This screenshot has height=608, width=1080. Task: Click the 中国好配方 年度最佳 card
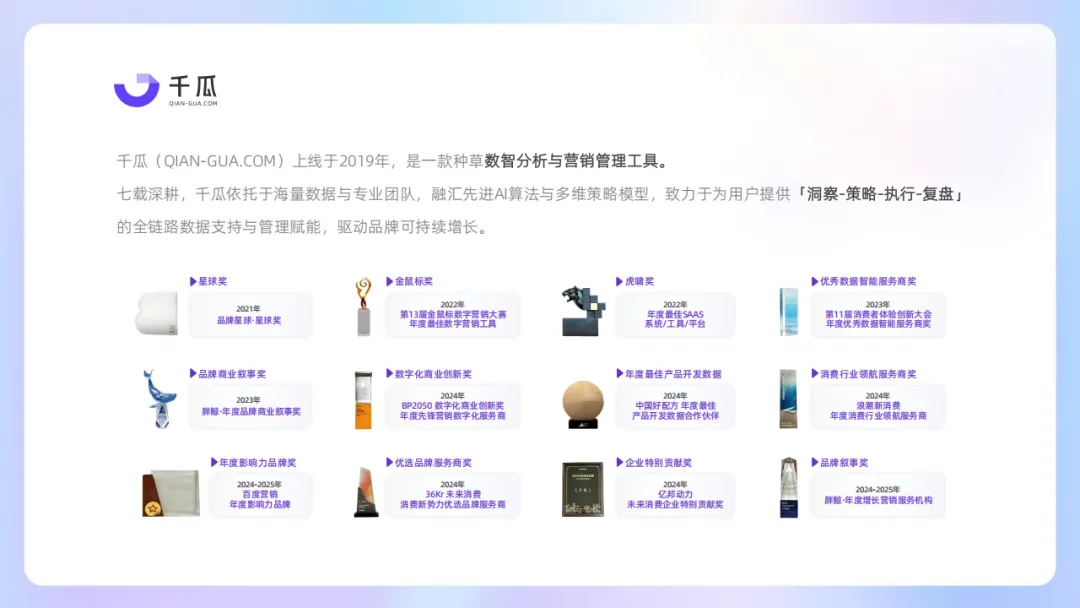[x=674, y=406]
